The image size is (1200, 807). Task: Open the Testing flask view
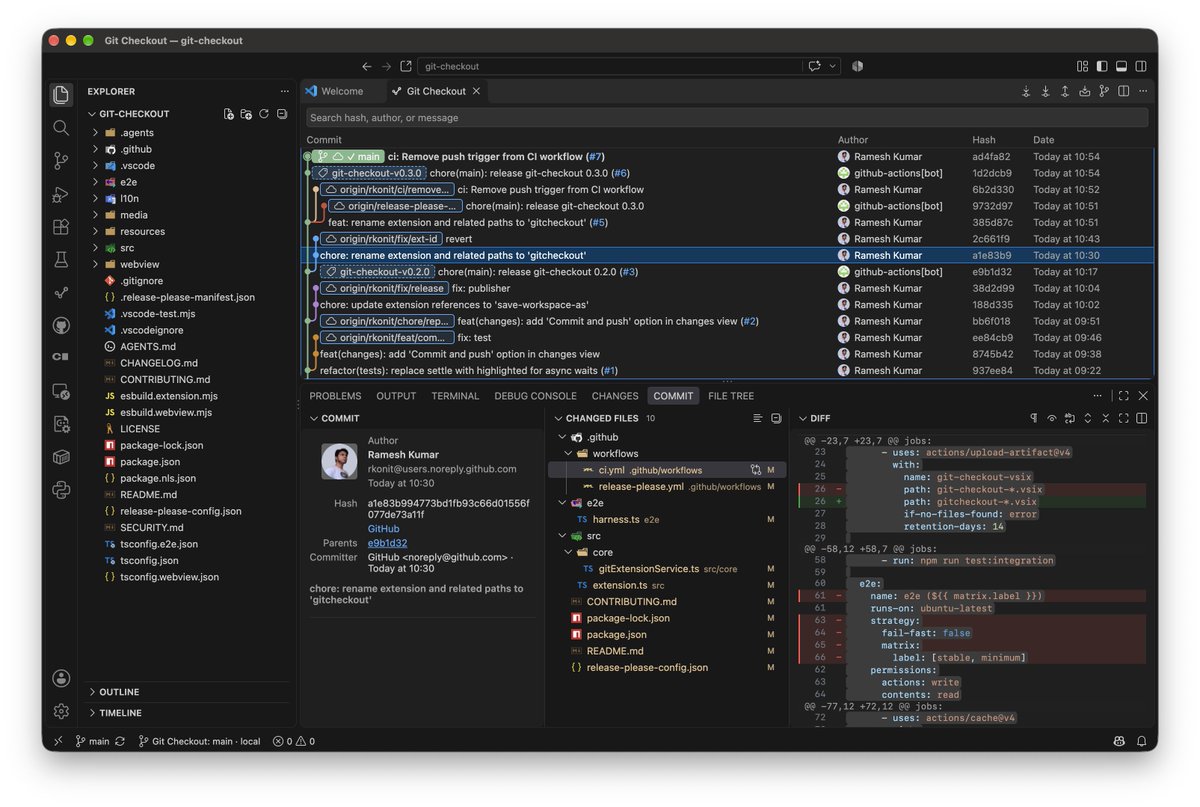point(61,260)
